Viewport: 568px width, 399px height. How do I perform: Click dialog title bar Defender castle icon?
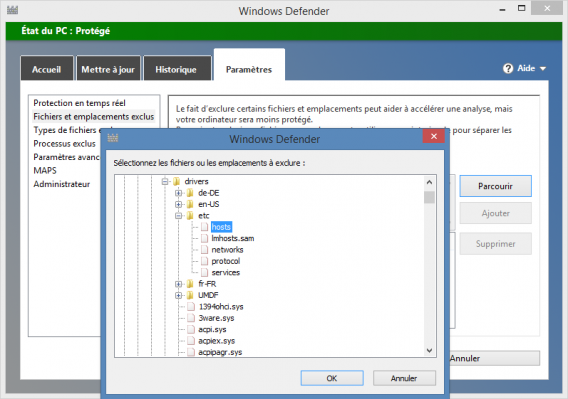click(x=113, y=138)
